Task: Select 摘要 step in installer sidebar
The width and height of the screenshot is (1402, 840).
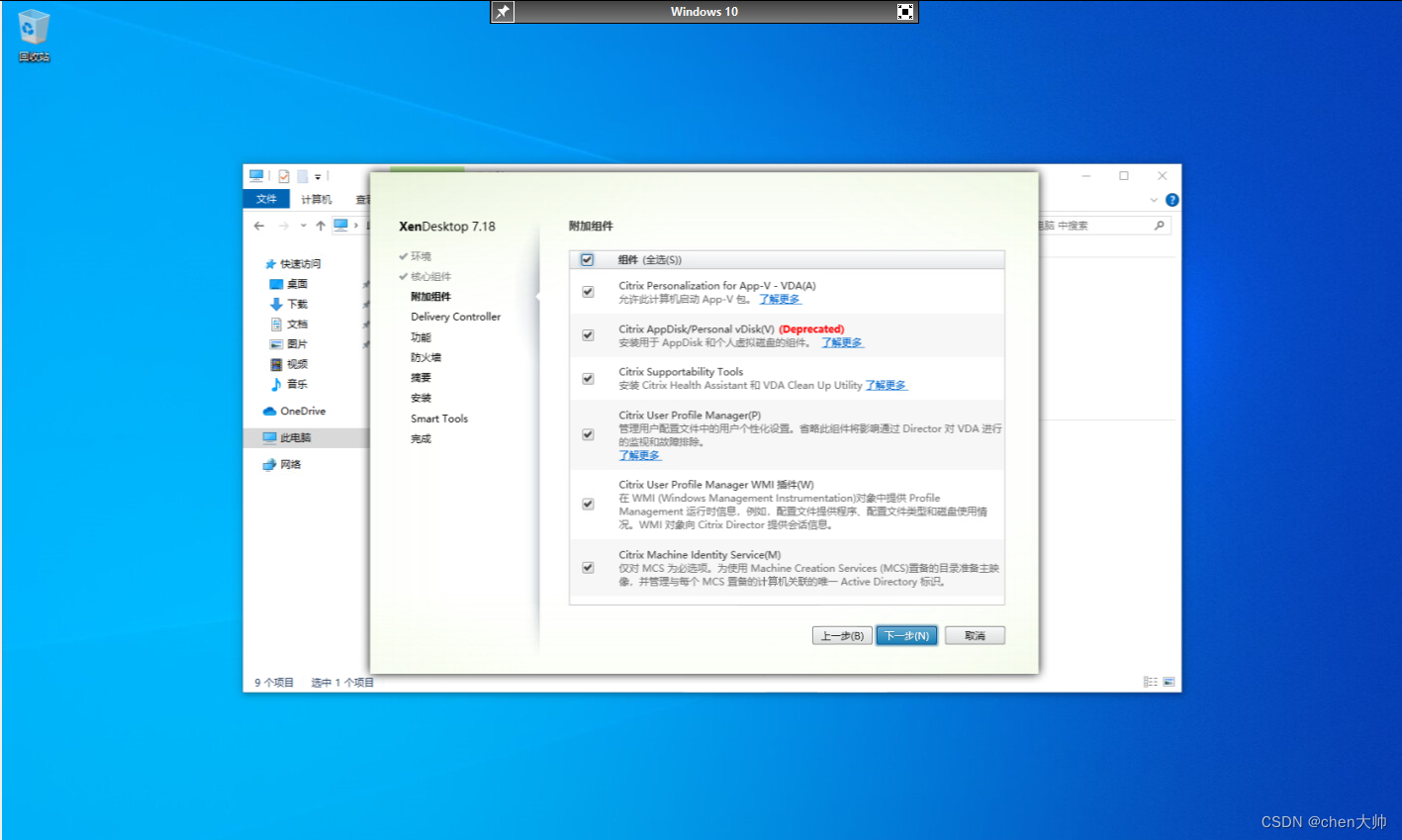Action: pyautogui.click(x=421, y=378)
